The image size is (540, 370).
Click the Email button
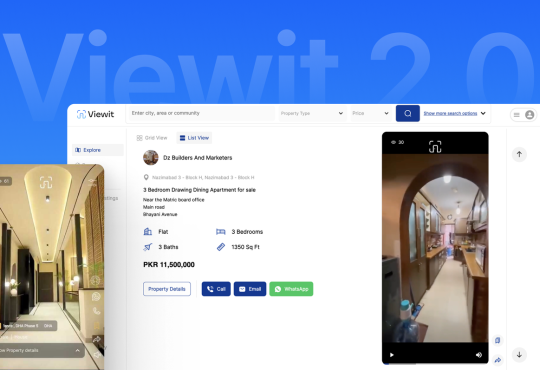pyautogui.click(x=250, y=289)
